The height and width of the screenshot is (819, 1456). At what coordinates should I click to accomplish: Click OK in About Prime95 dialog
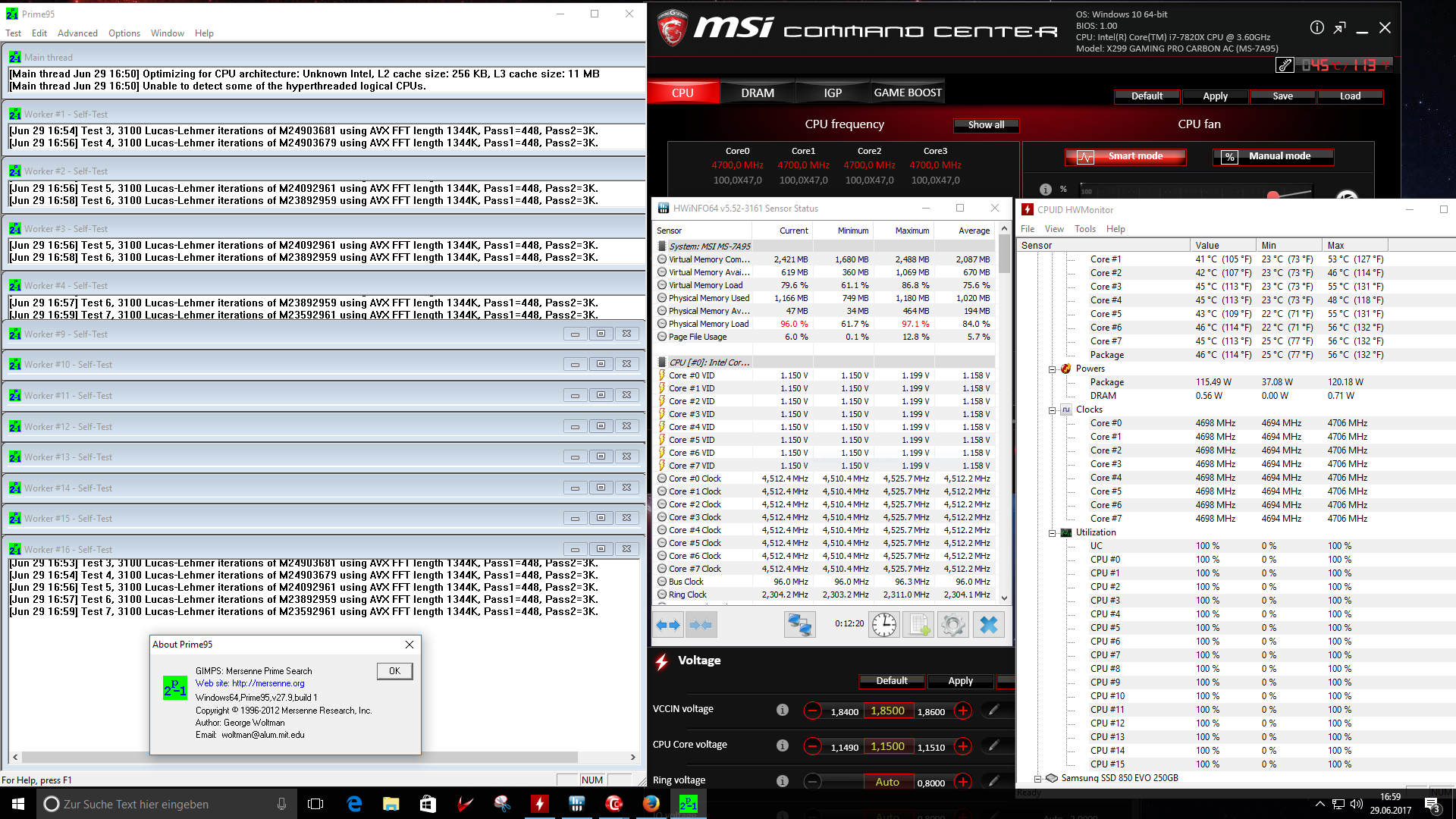[394, 671]
